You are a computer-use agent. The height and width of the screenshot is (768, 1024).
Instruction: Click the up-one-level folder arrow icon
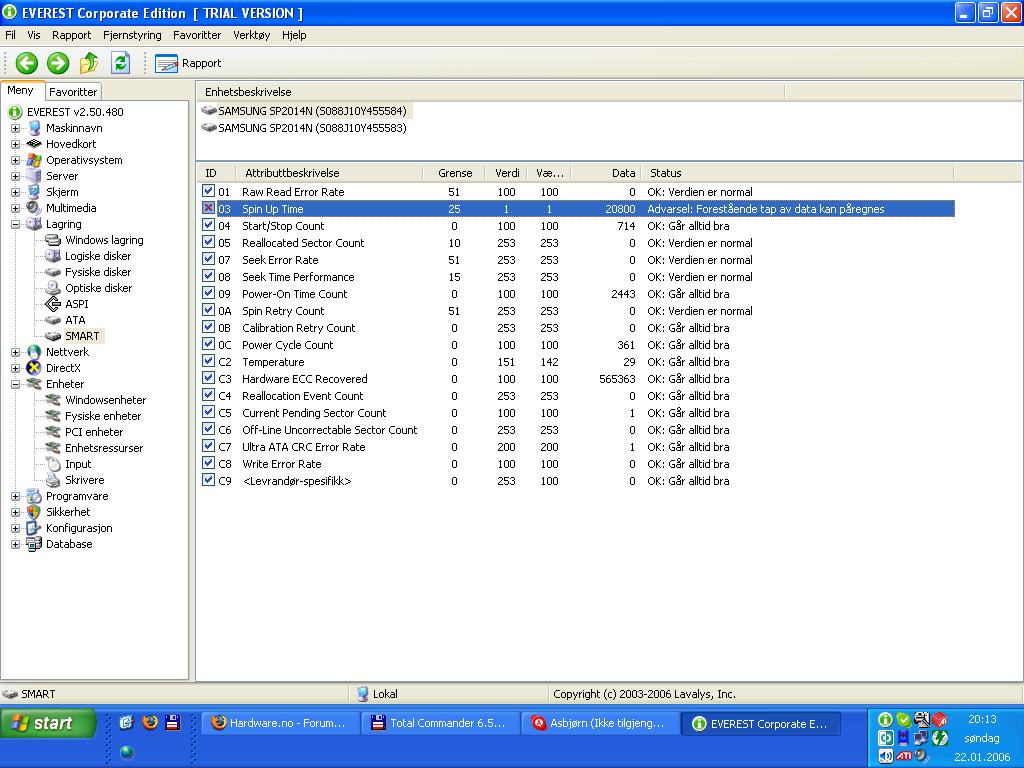tap(89, 63)
